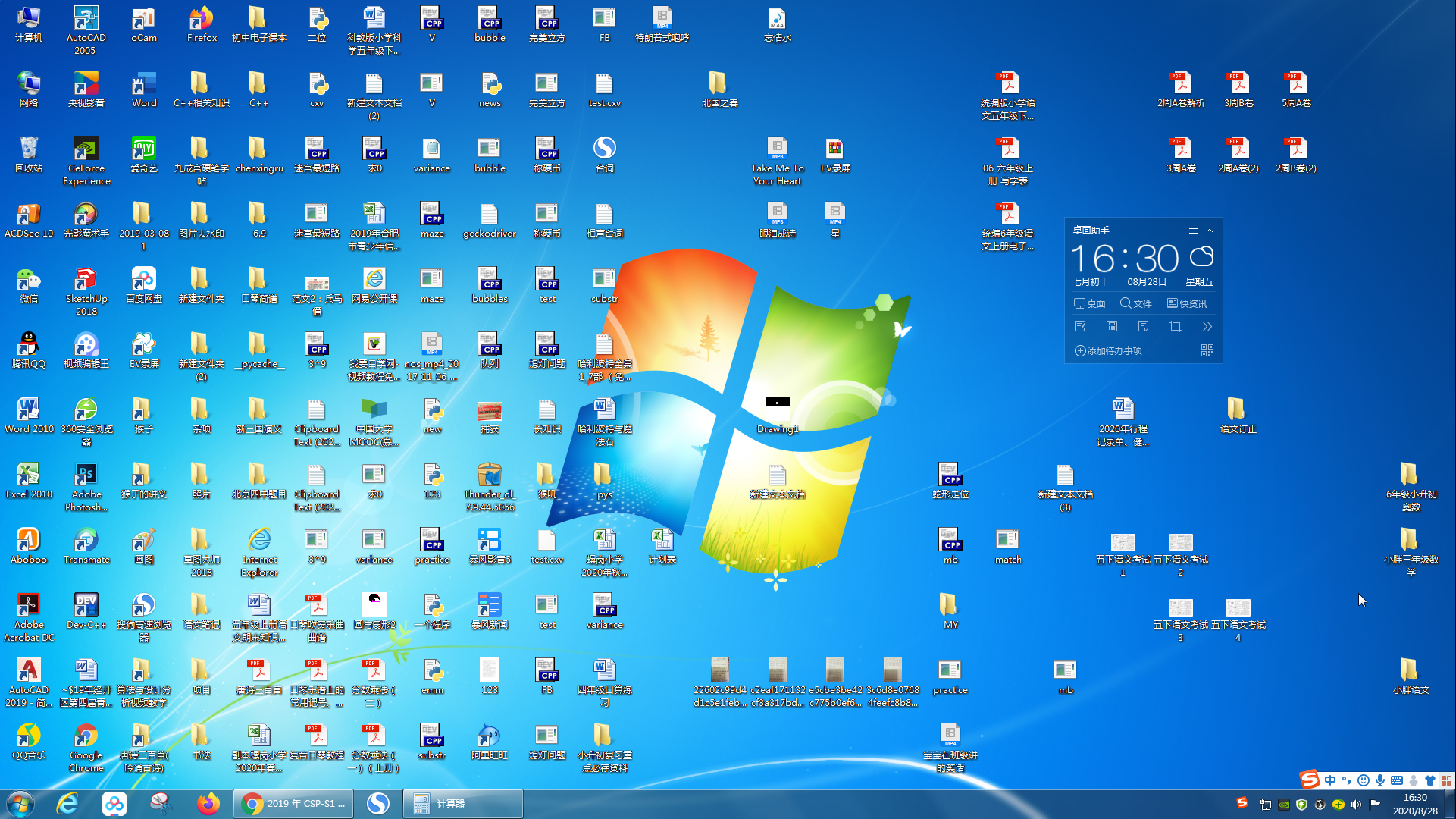
Task: Click the Aboboo desktop icon
Action: (29, 546)
